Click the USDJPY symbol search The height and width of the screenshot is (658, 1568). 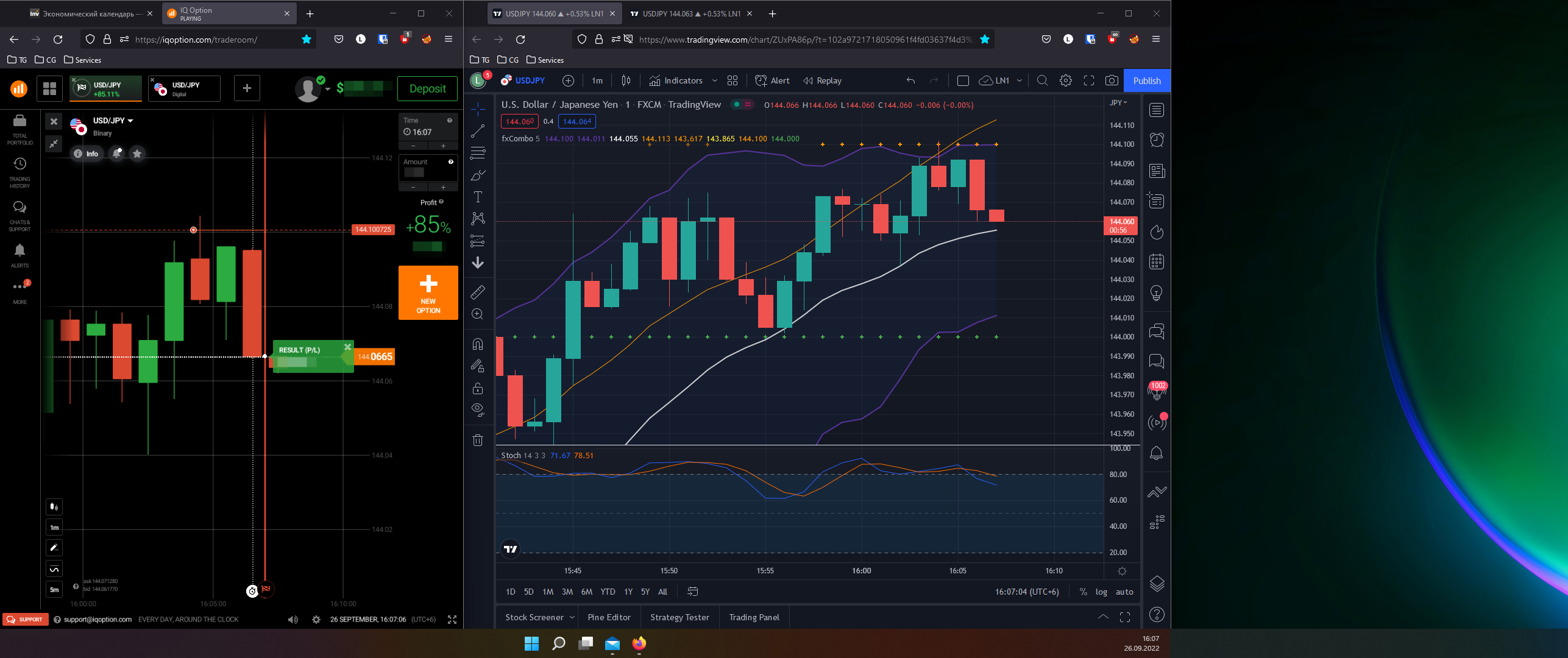click(523, 80)
